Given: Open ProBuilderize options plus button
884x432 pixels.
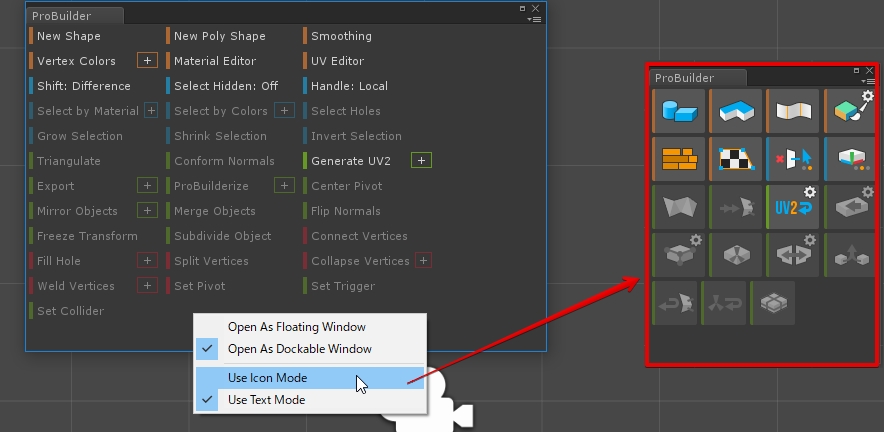Looking at the screenshot, I should [x=284, y=186].
